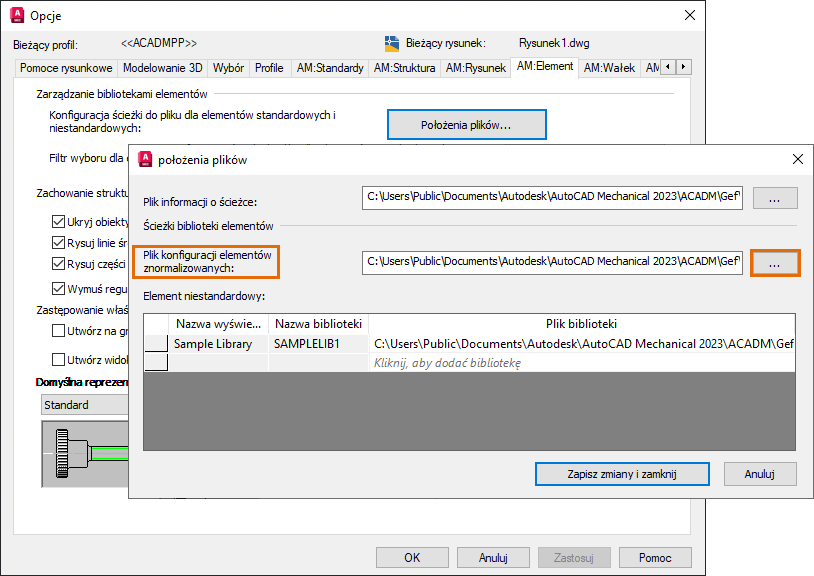Browse for Plik informacji o ścieżce file
This screenshot has height=576, width=814.
(x=775, y=198)
